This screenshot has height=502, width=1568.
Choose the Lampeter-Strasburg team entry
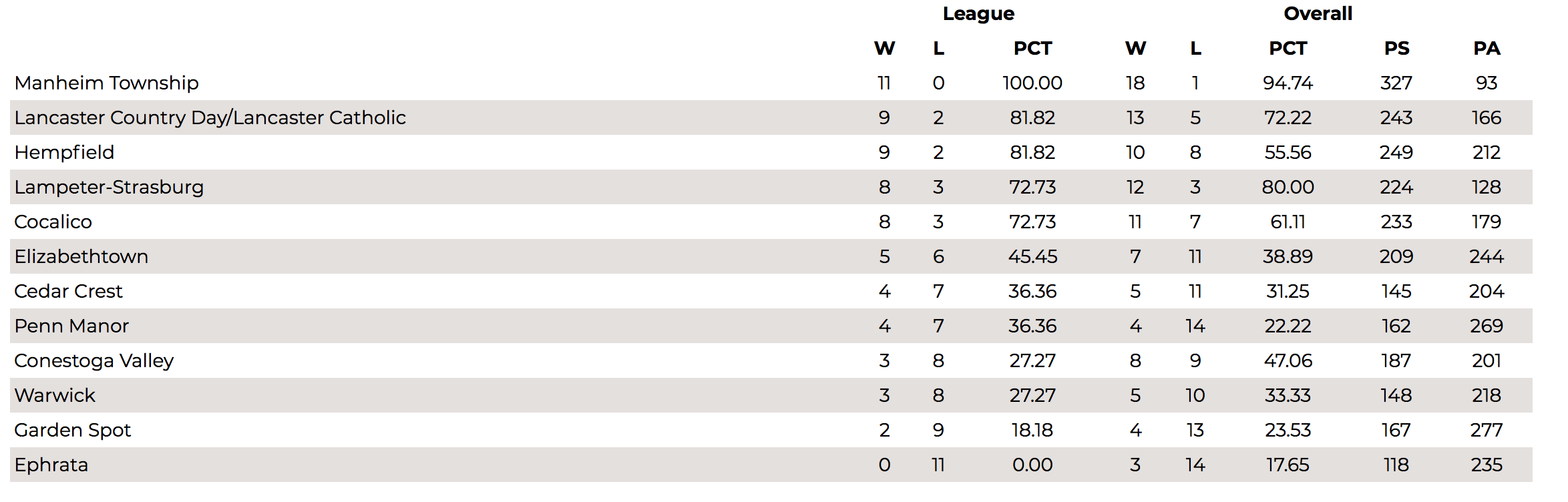tap(109, 187)
